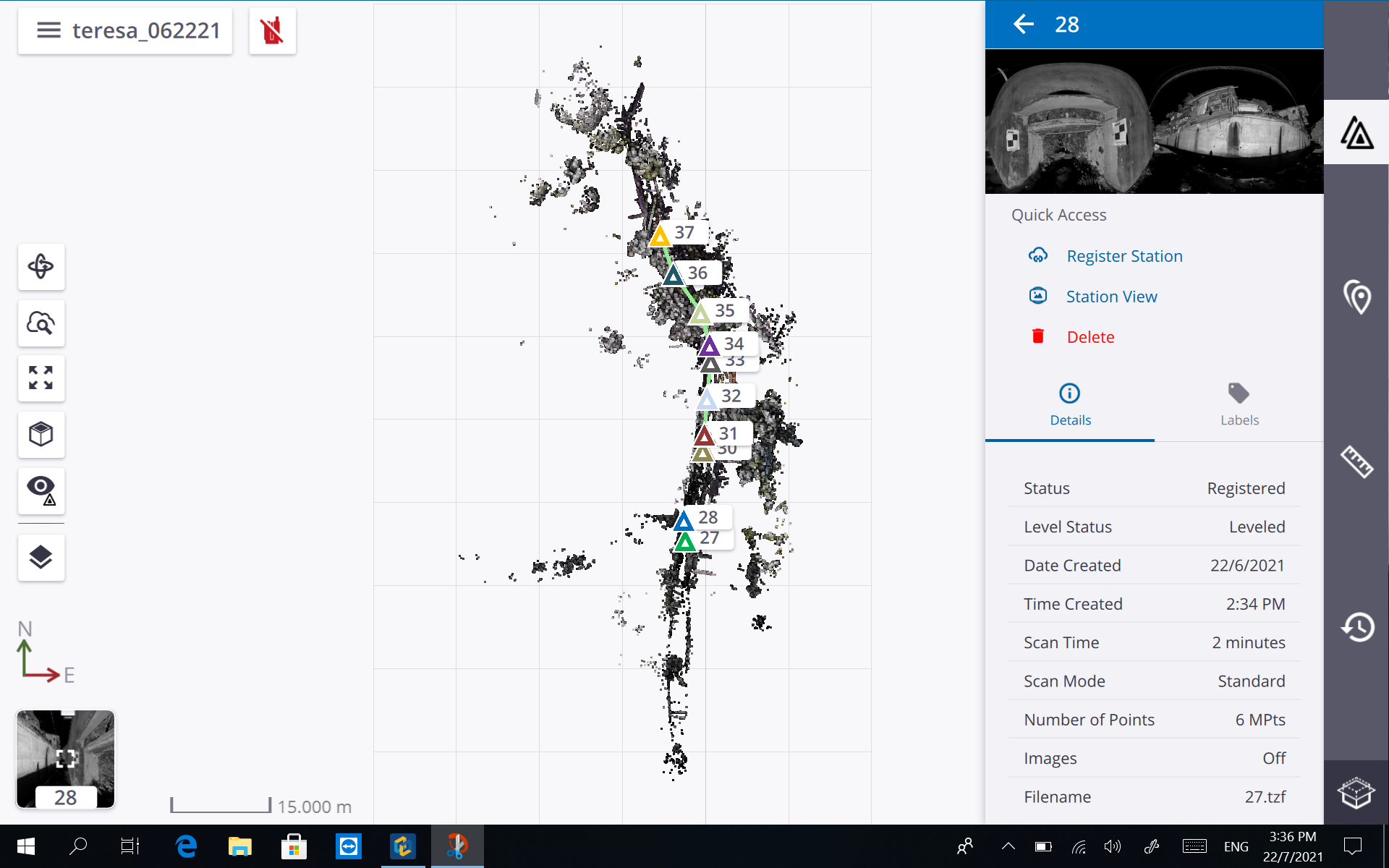Viewport: 1389px width, 868px height.
Task: Switch to the Labels tab
Action: (x=1239, y=405)
